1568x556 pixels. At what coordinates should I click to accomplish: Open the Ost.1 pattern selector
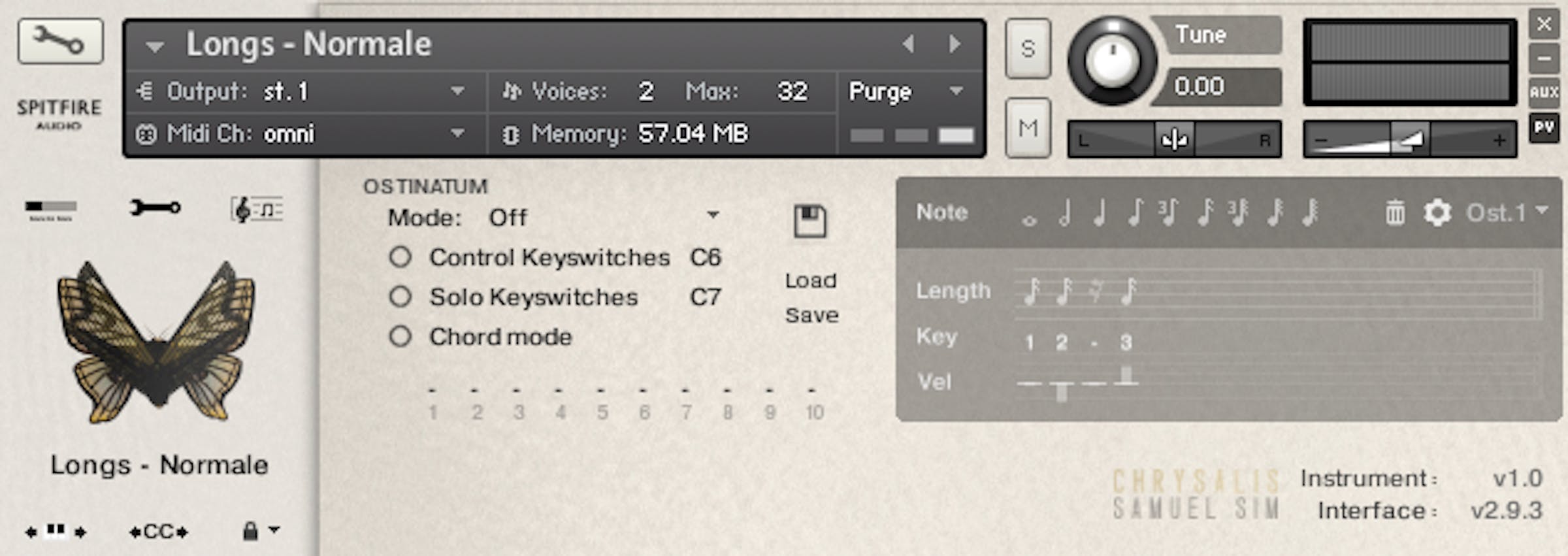pos(1507,212)
